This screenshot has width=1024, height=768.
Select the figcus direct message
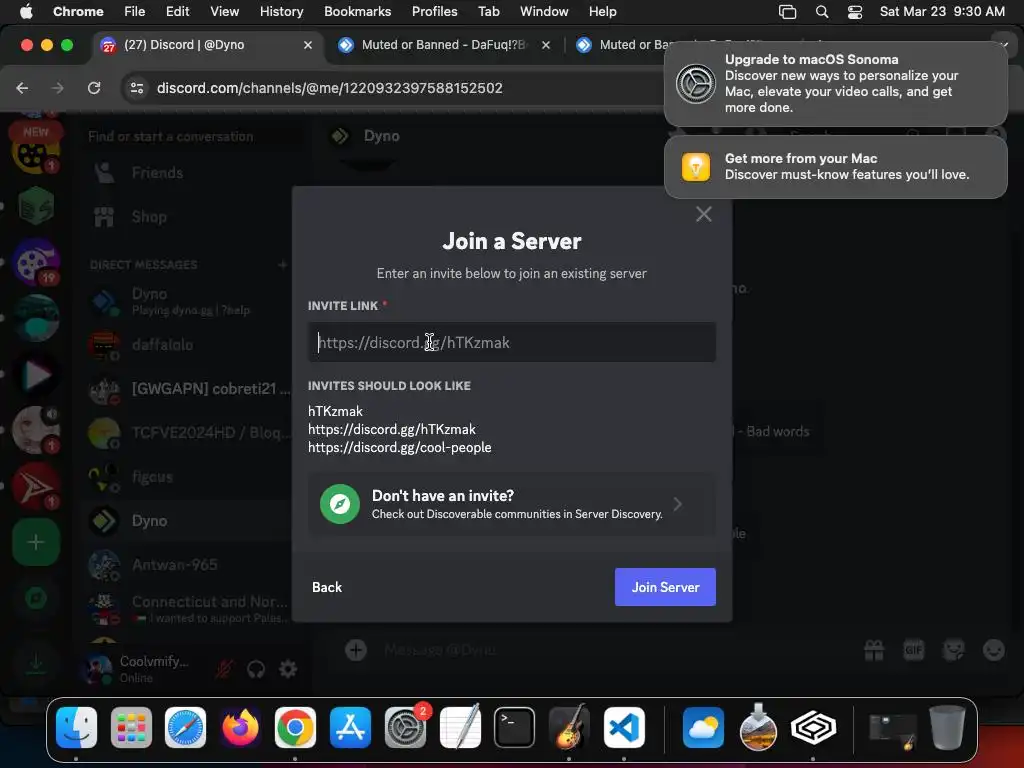pos(189,477)
